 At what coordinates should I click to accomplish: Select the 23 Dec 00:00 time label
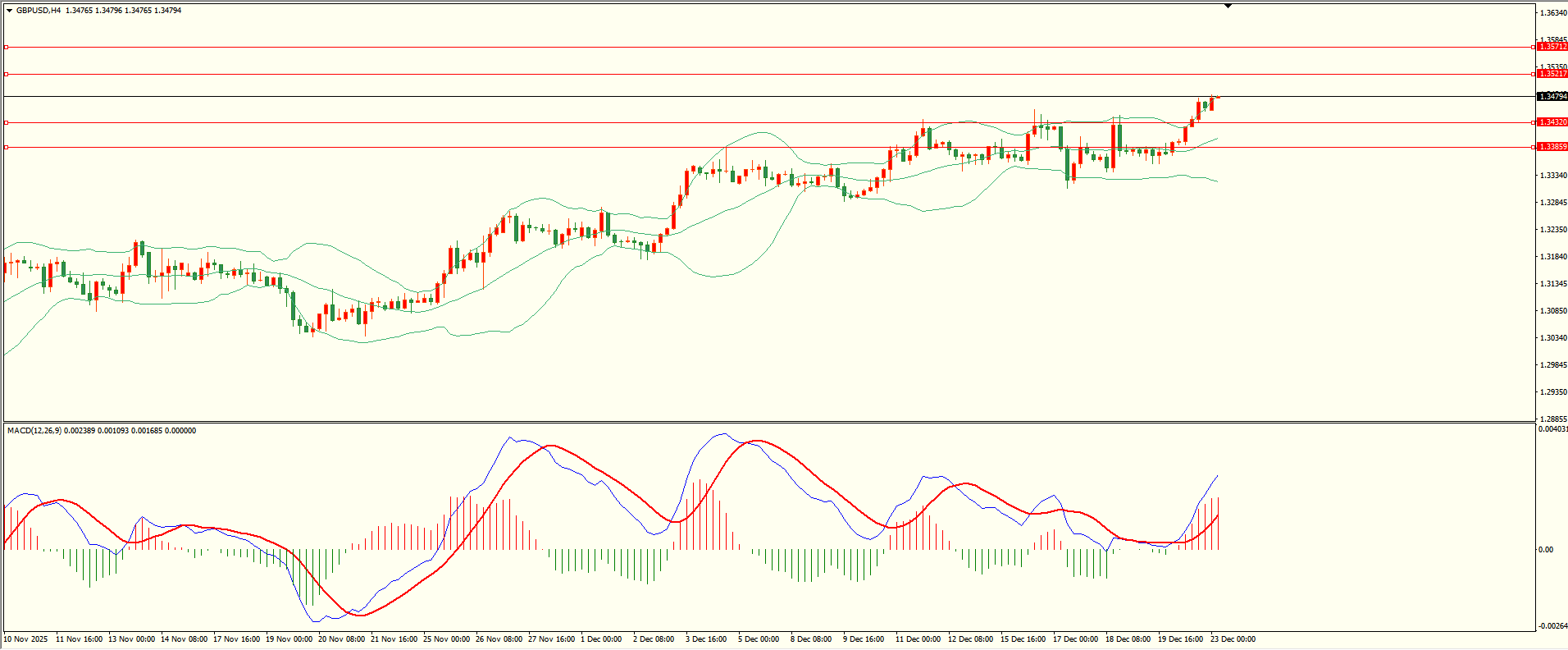[x=1233, y=639]
